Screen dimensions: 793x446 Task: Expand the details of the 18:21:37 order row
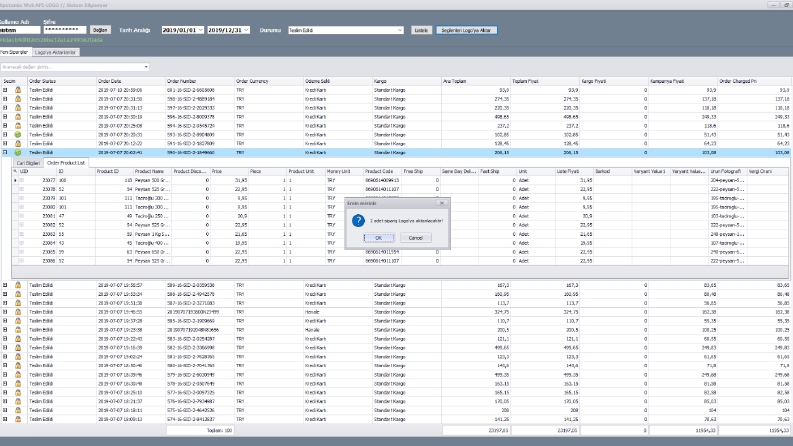[5, 402]
